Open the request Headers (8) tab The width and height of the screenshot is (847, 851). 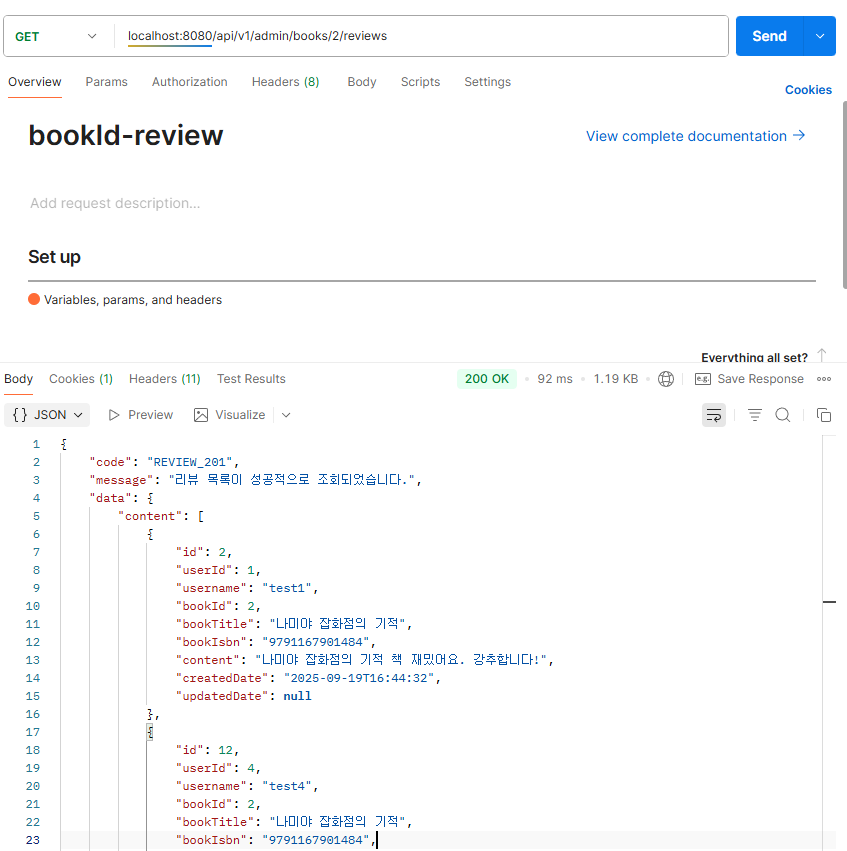click(285, 82)
